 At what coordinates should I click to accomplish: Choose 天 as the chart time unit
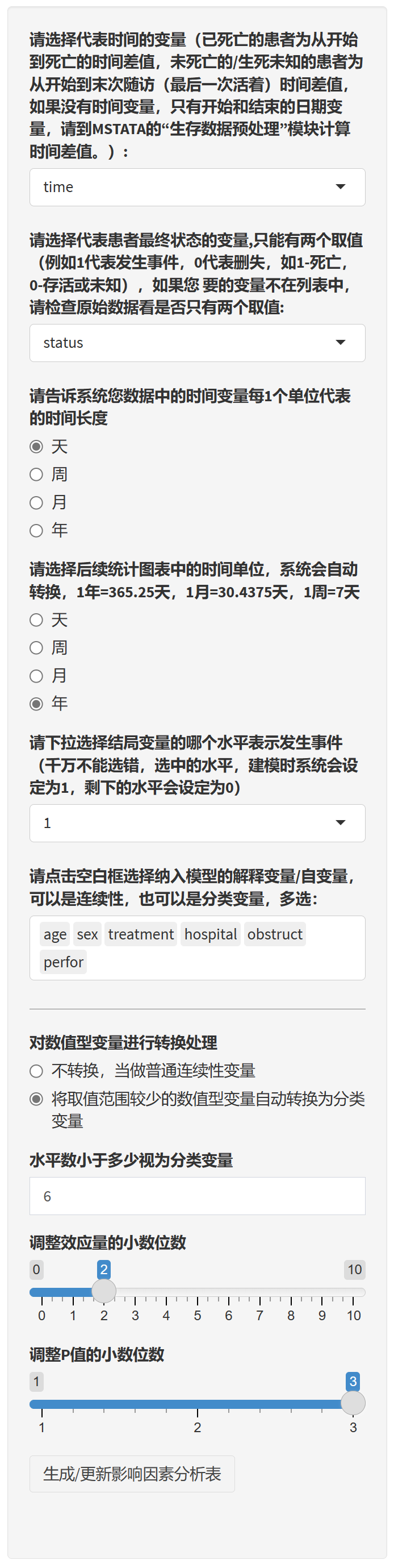point(36,619)
